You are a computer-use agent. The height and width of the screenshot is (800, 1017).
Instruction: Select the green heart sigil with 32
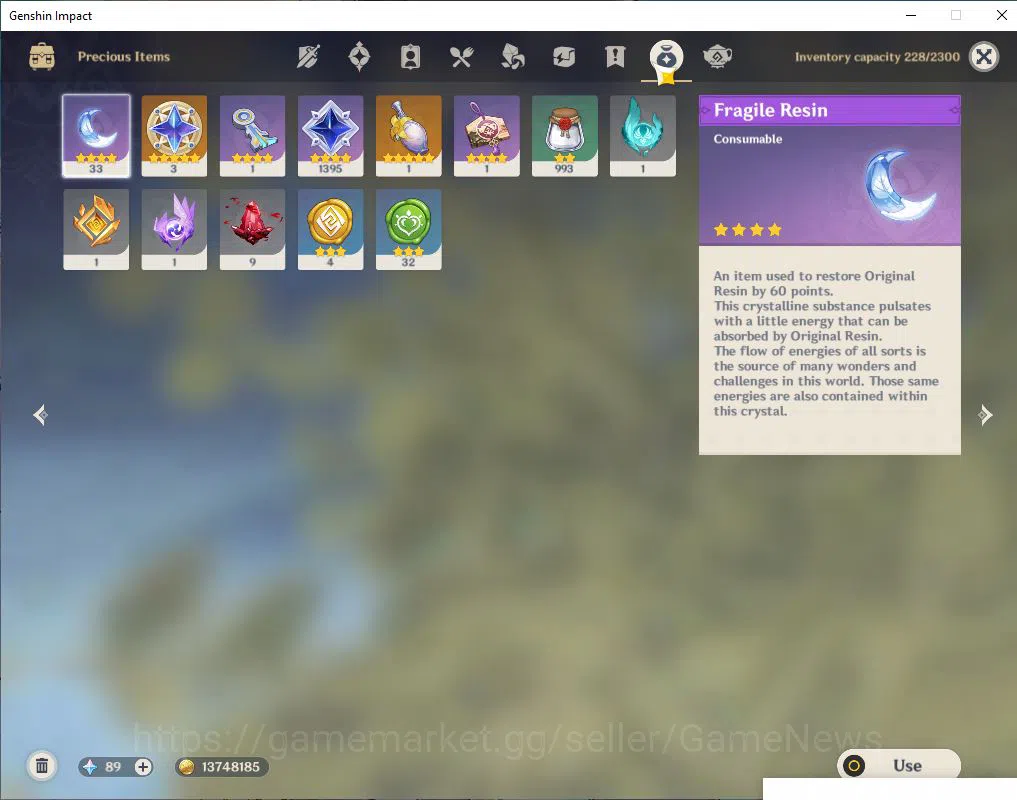point(409,229)
